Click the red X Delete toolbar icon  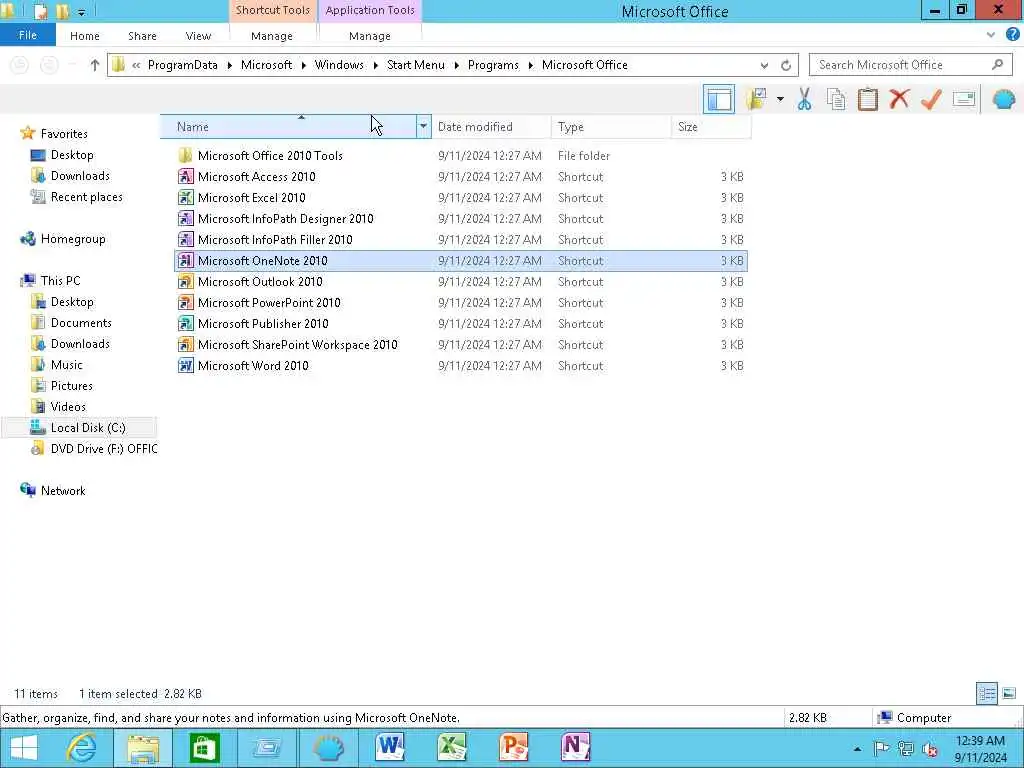899,99
